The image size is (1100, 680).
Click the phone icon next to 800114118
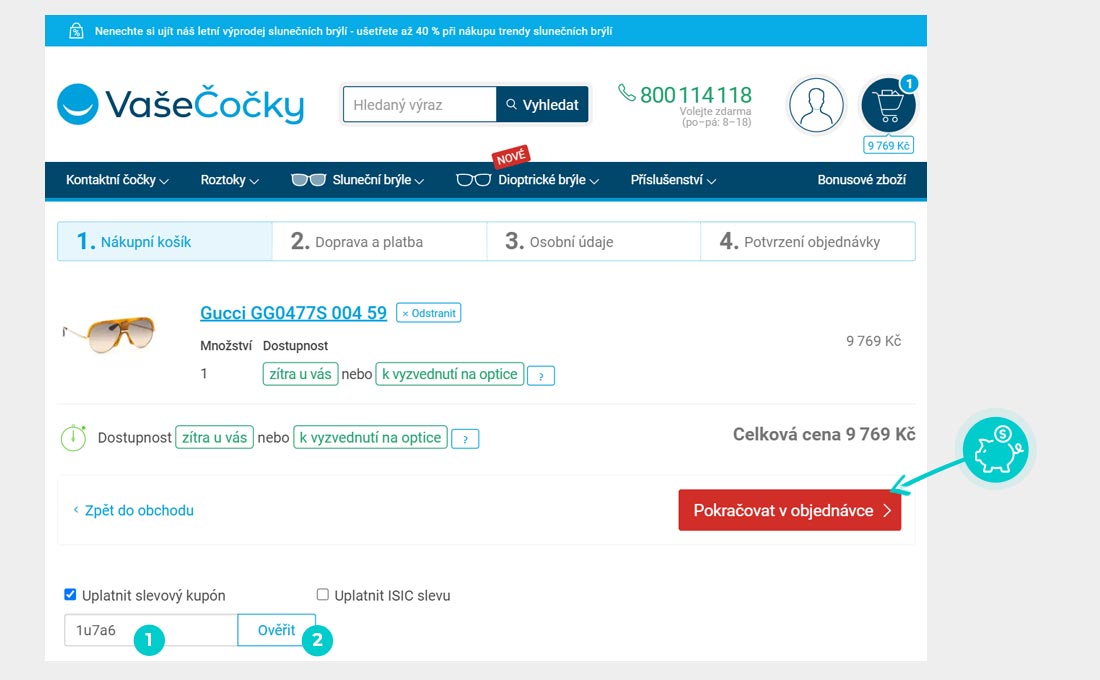(x=626, y=93)
